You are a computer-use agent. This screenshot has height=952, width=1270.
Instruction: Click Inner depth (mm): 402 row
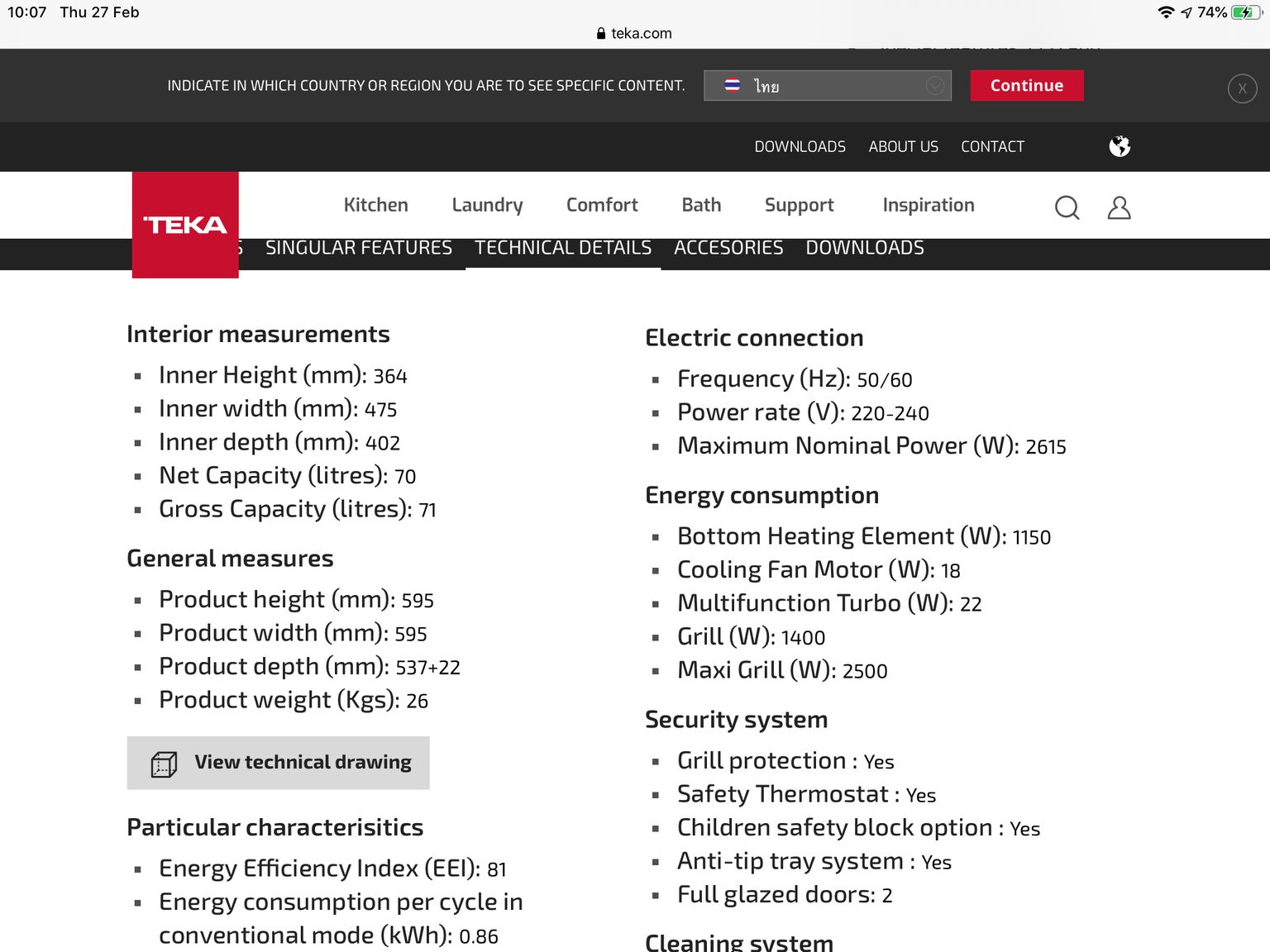pyautogui.click(x=279, y=443)
